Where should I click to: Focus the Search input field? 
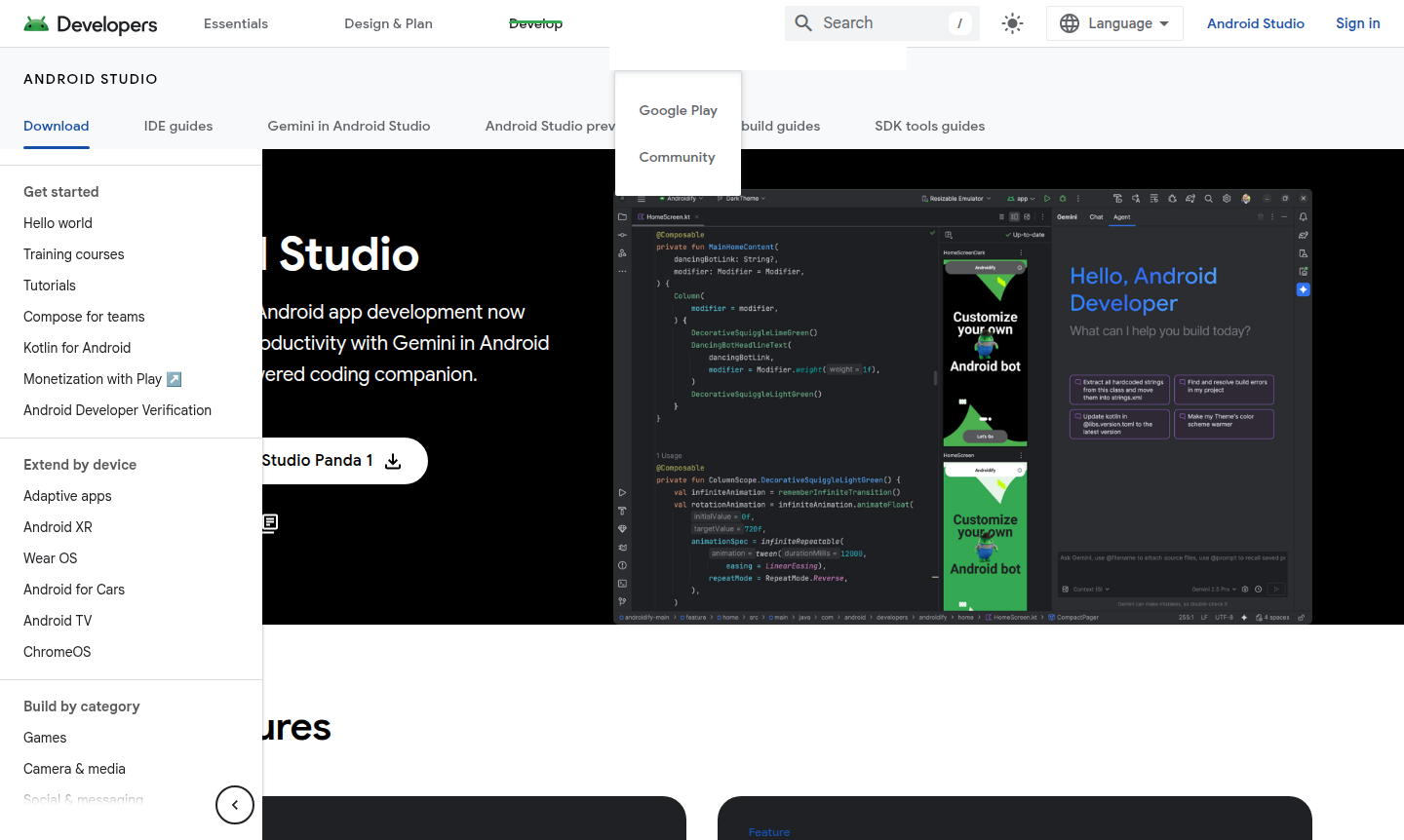(882, 23)
